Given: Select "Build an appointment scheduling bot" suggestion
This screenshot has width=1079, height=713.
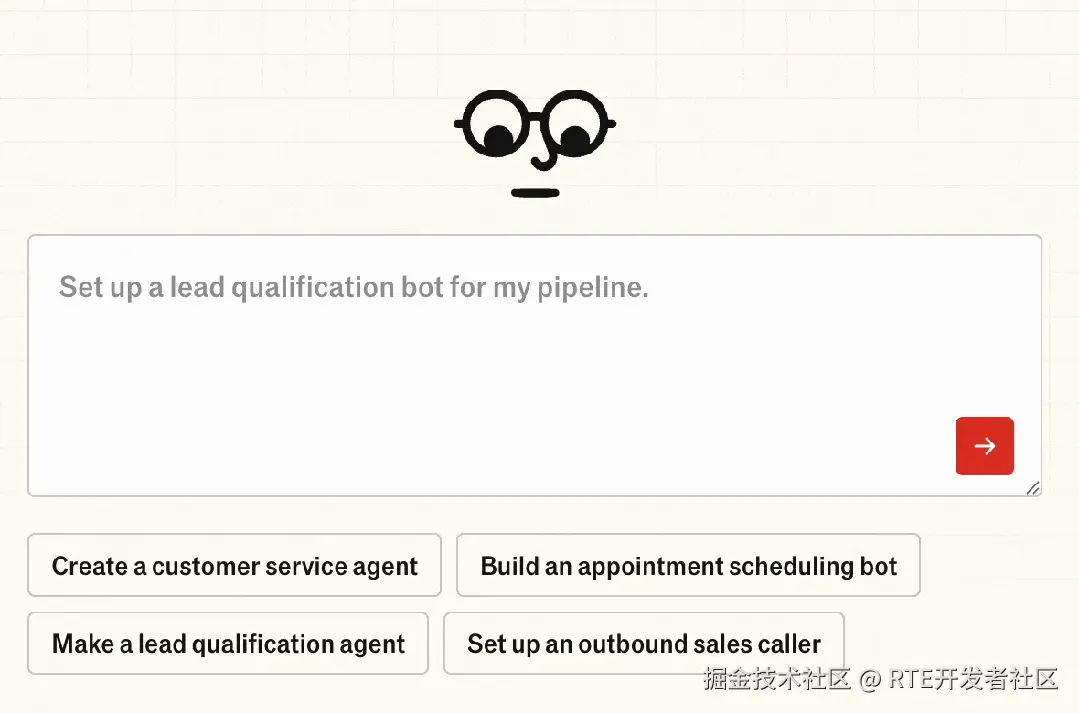Looking at the screenshot, I should (x=688, y=566).
